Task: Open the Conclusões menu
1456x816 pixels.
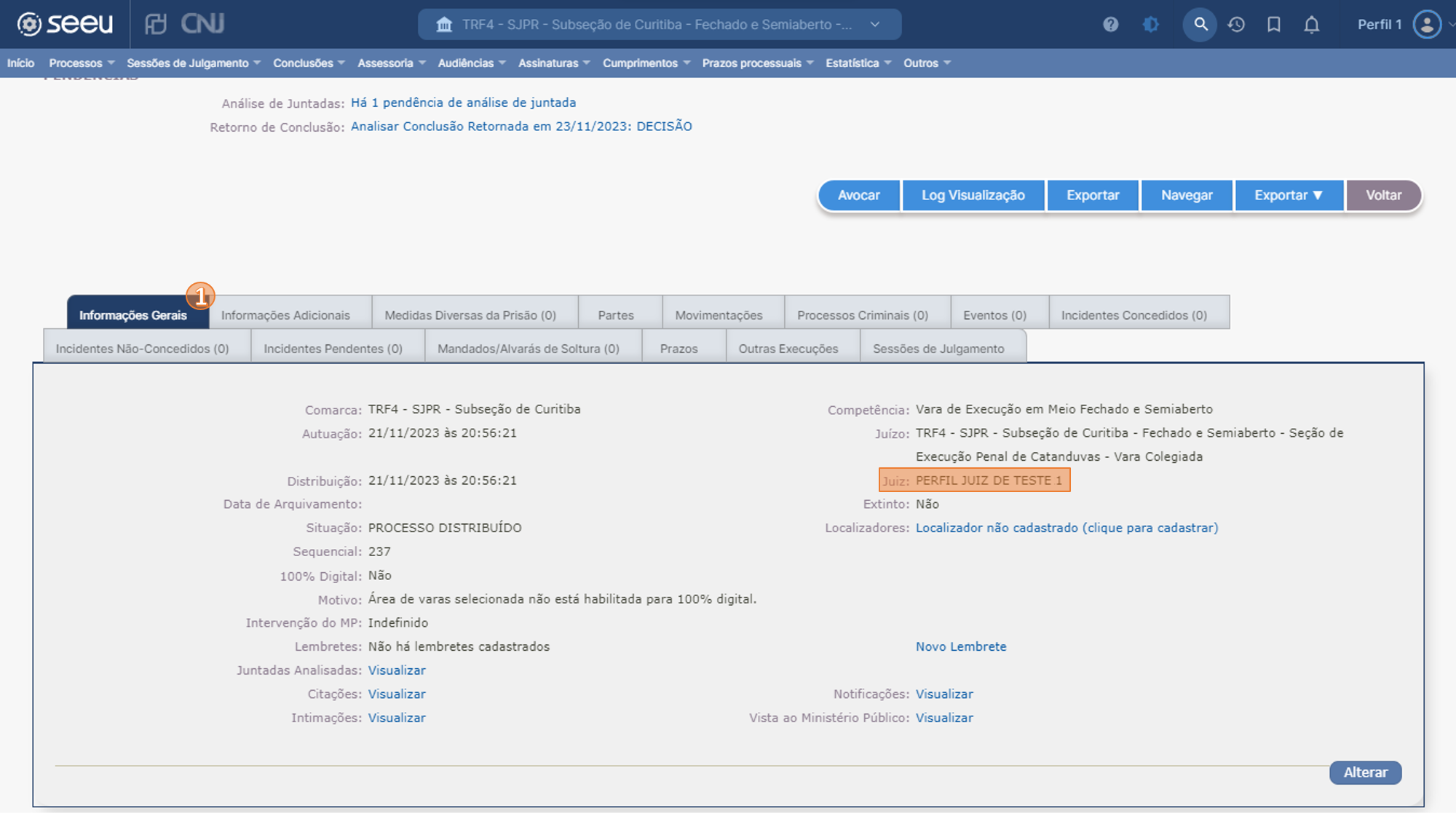Action: click(x=309, y=63)
